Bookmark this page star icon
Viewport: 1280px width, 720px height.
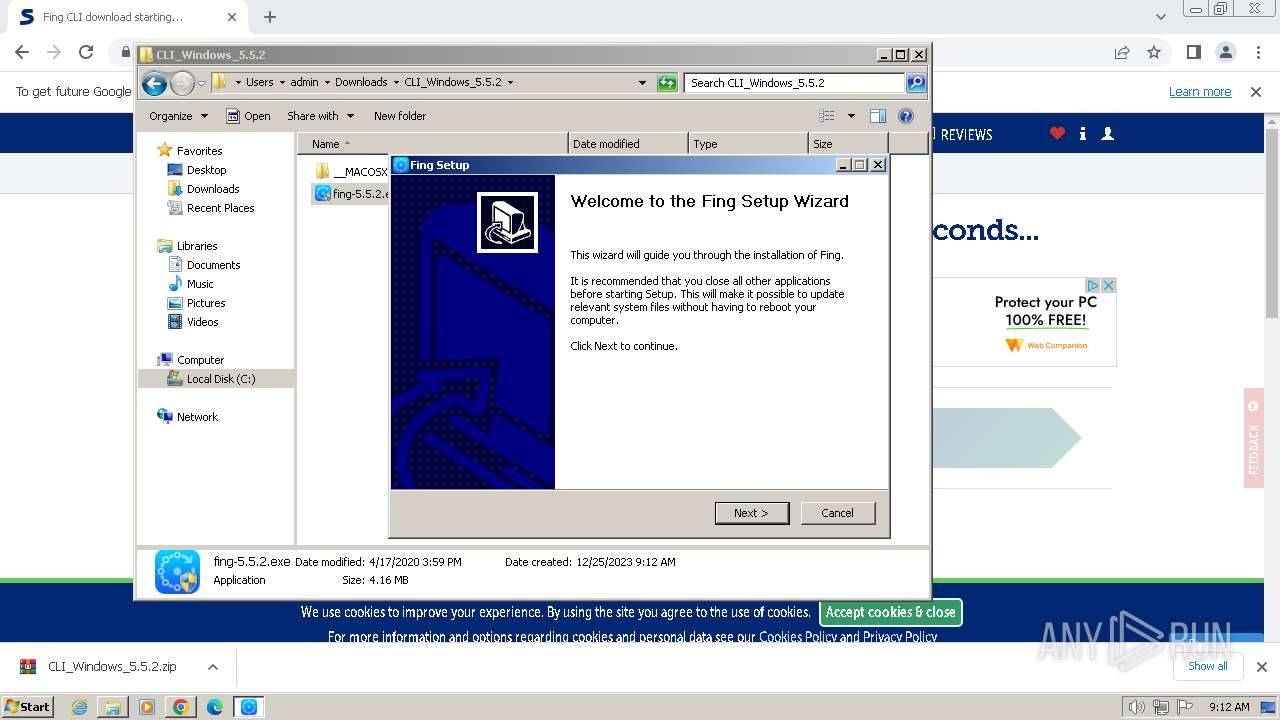[x=1154, y=52]
